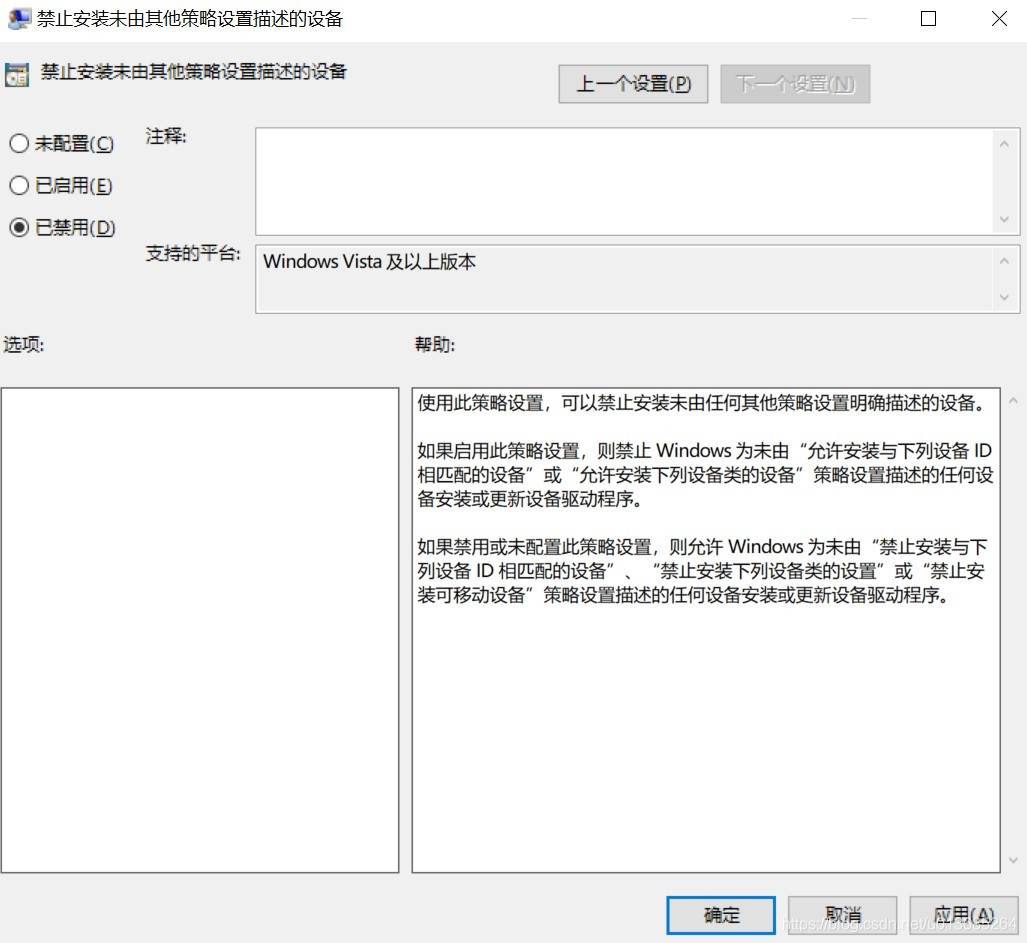Click the 下一个设置 button

tap(795, 84)
